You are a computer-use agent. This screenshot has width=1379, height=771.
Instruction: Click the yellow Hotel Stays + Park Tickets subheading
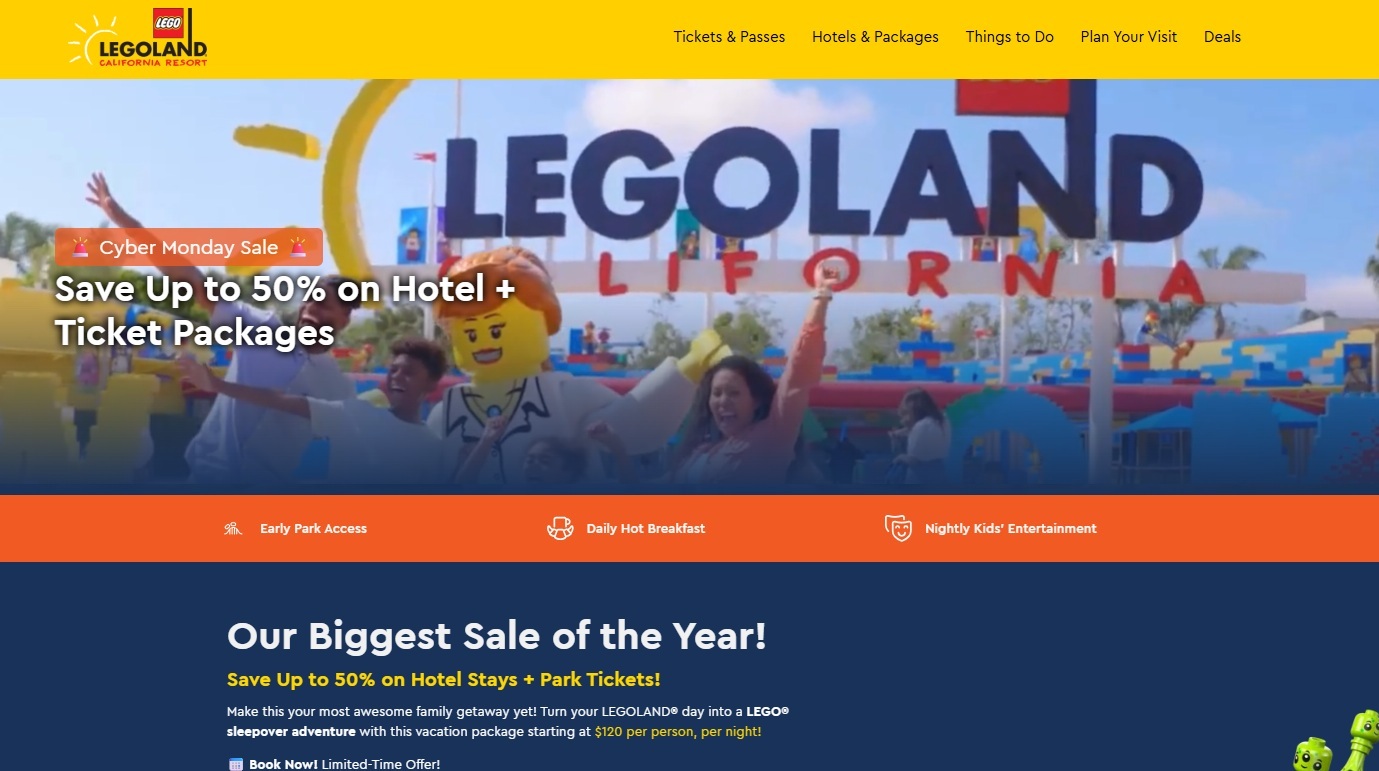(x=443, y=680)
